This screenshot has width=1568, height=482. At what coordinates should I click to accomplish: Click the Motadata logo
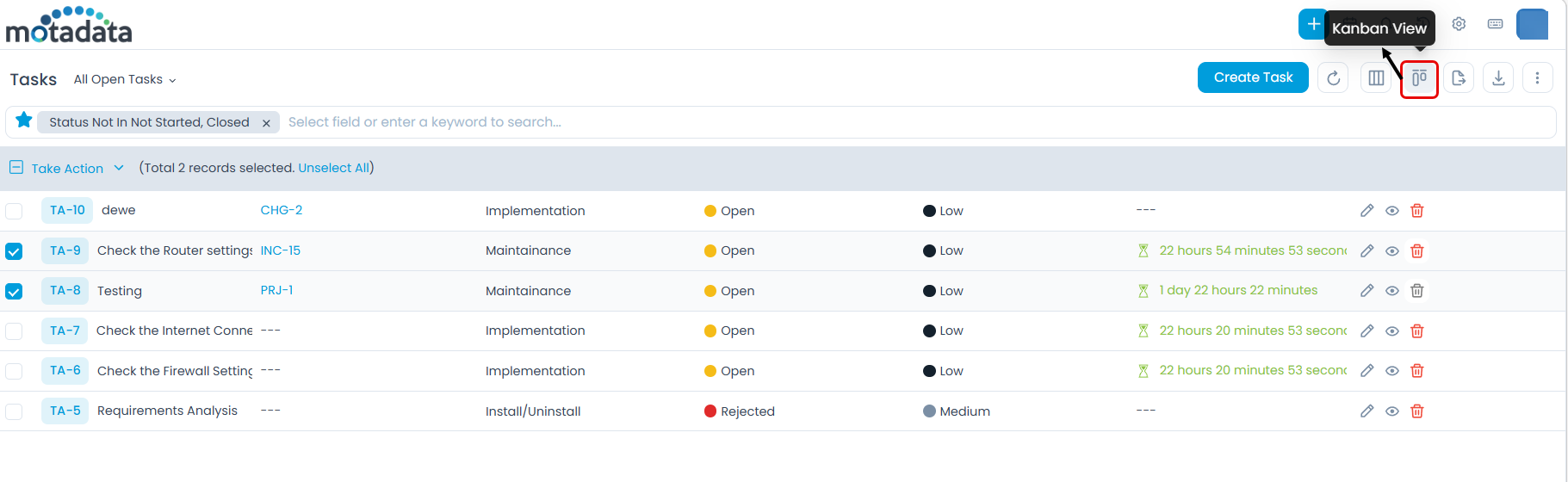69,25
